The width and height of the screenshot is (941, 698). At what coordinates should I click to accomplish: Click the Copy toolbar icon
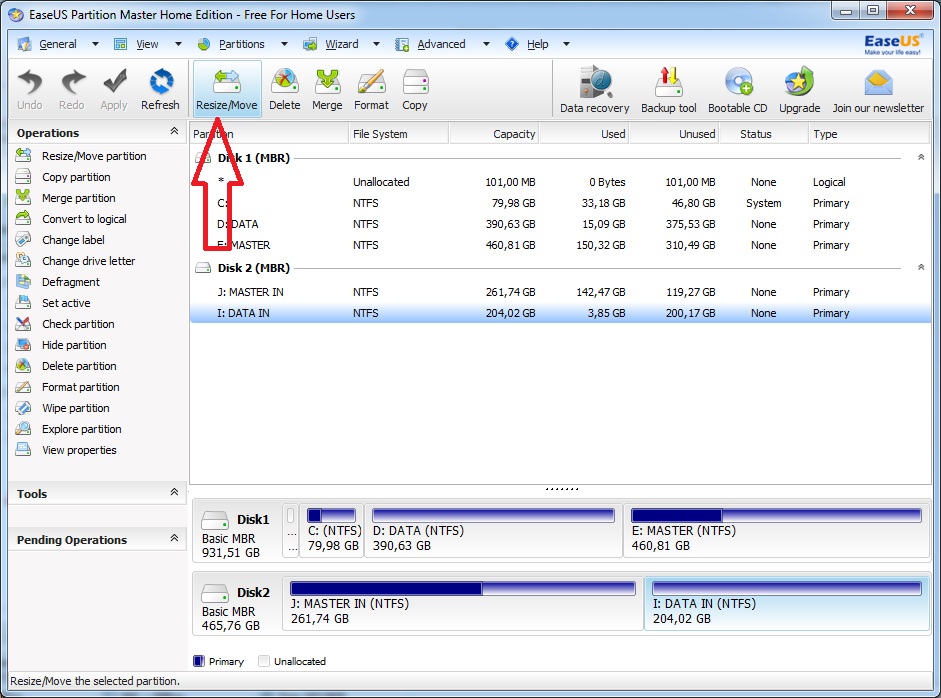pos(415,89)
